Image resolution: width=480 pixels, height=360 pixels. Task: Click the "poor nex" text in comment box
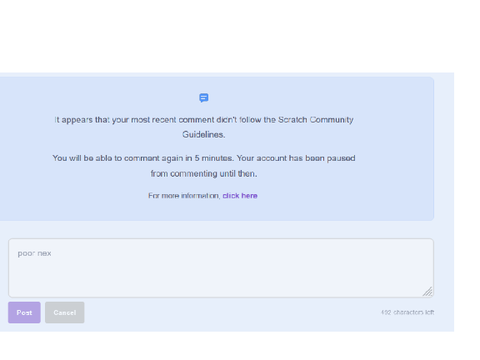click(34, 253)
